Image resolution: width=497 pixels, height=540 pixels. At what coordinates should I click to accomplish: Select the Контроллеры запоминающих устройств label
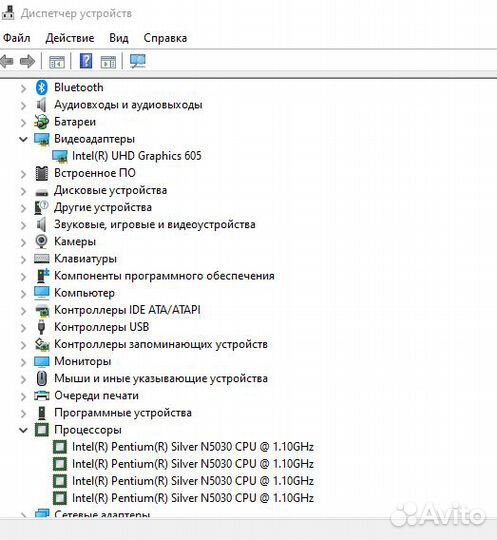click(x=161, y=344)
